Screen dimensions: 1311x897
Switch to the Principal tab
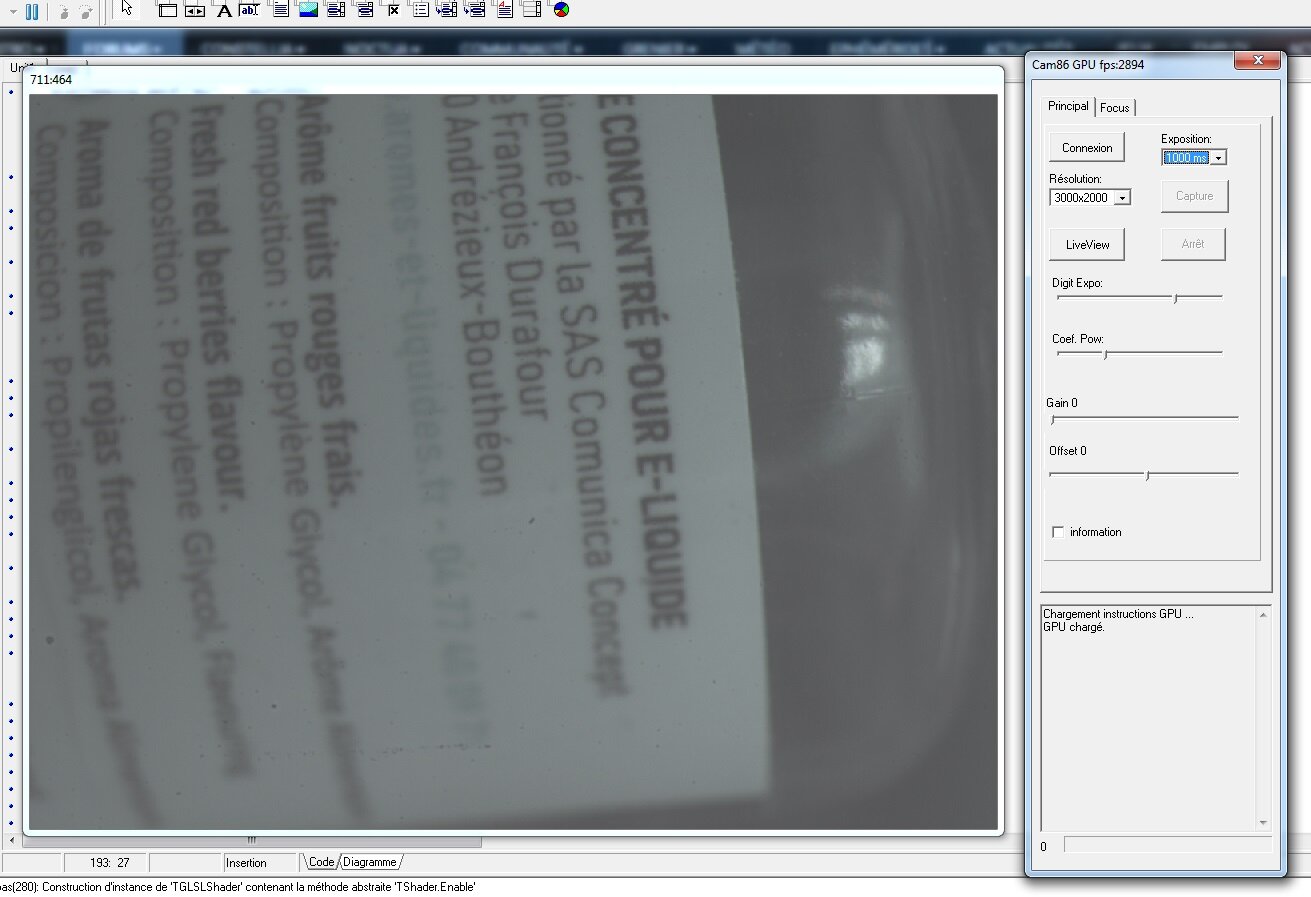click(1068, 106)
